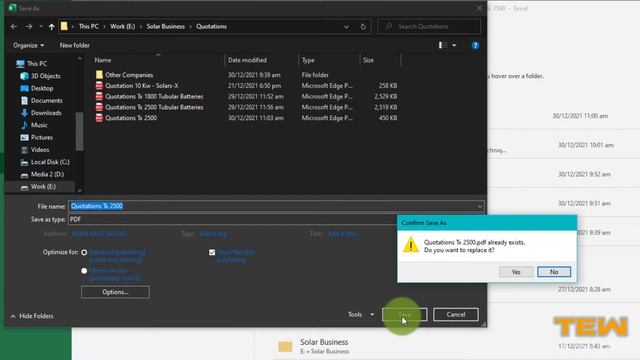This screenshot has width=640, height=360.
Task: Open recent locations dropdown arrow
Action: 41,27
